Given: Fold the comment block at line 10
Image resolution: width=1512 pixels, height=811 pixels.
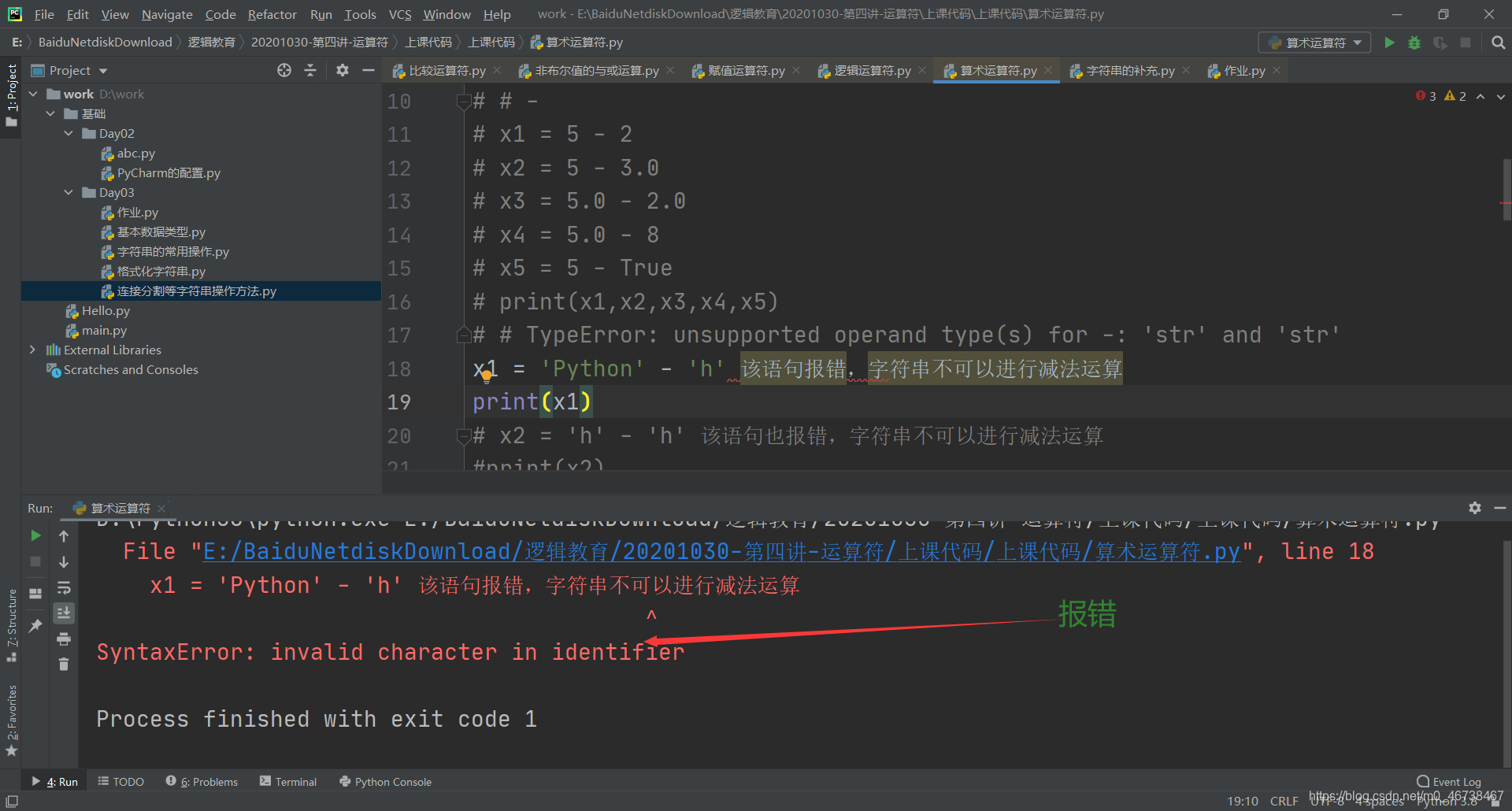Looking at the screenshot, I should 463,102.
